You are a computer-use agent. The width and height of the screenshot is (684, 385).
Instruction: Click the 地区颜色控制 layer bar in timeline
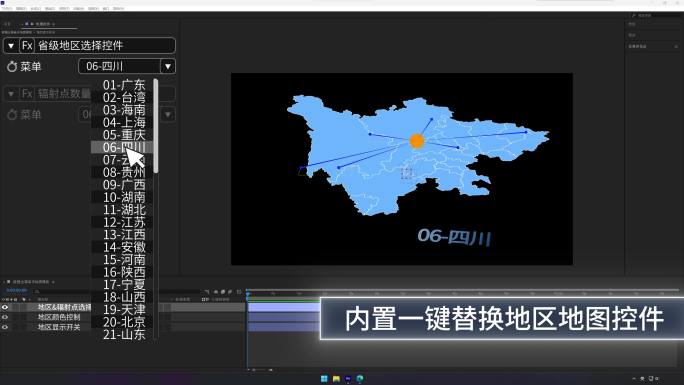(x=284, y=317)
